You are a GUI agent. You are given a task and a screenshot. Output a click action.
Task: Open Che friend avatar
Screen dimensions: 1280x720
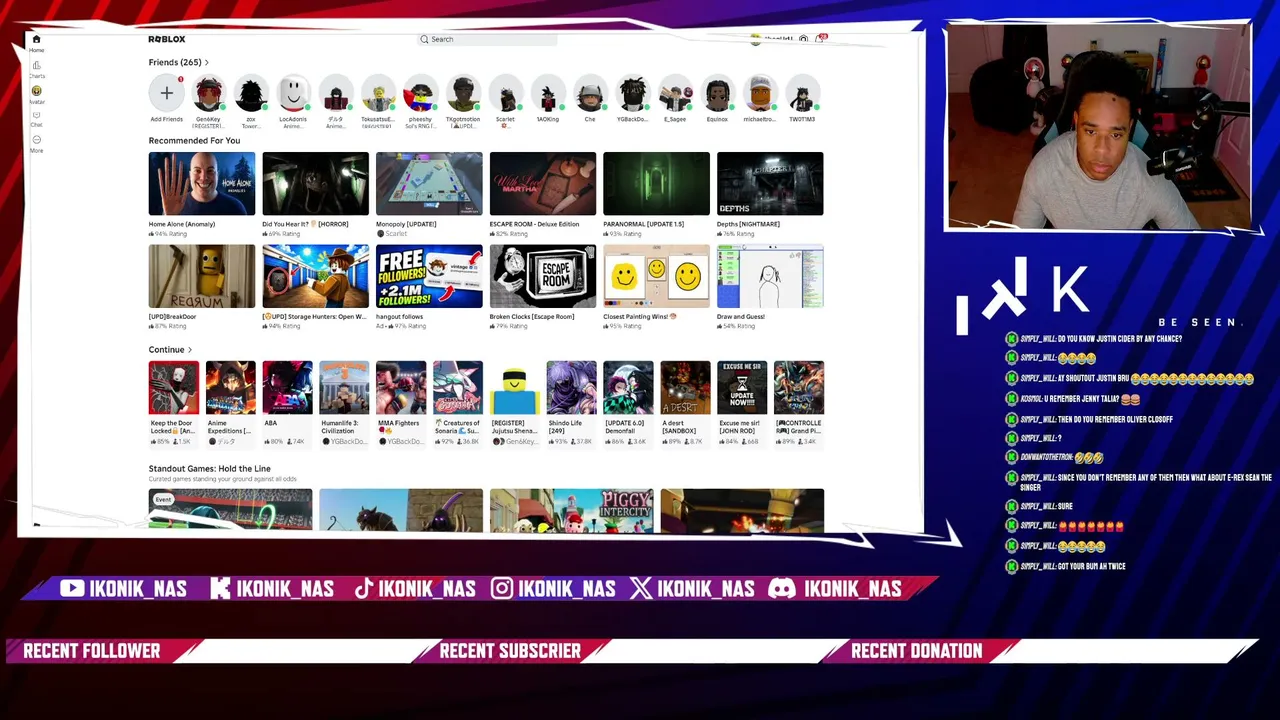tap(590, 93)
